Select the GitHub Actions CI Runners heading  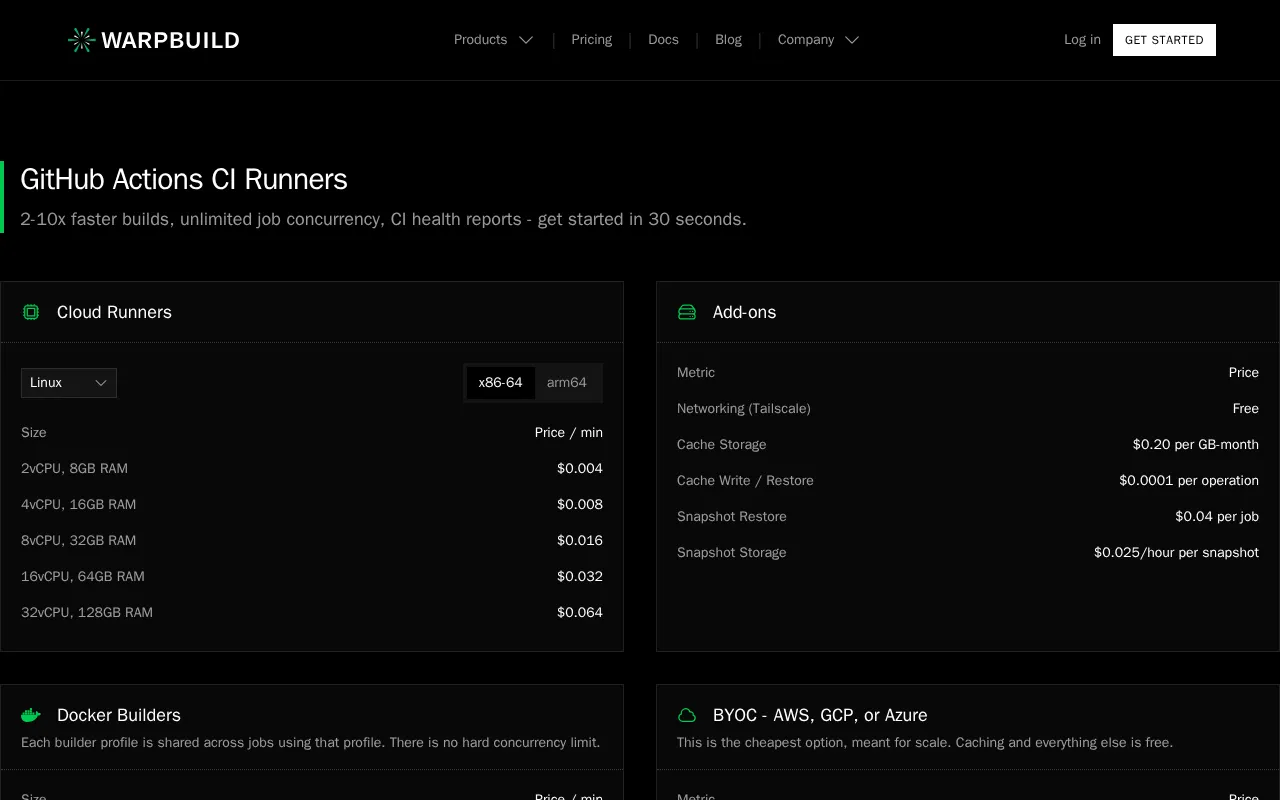[184, 180]
